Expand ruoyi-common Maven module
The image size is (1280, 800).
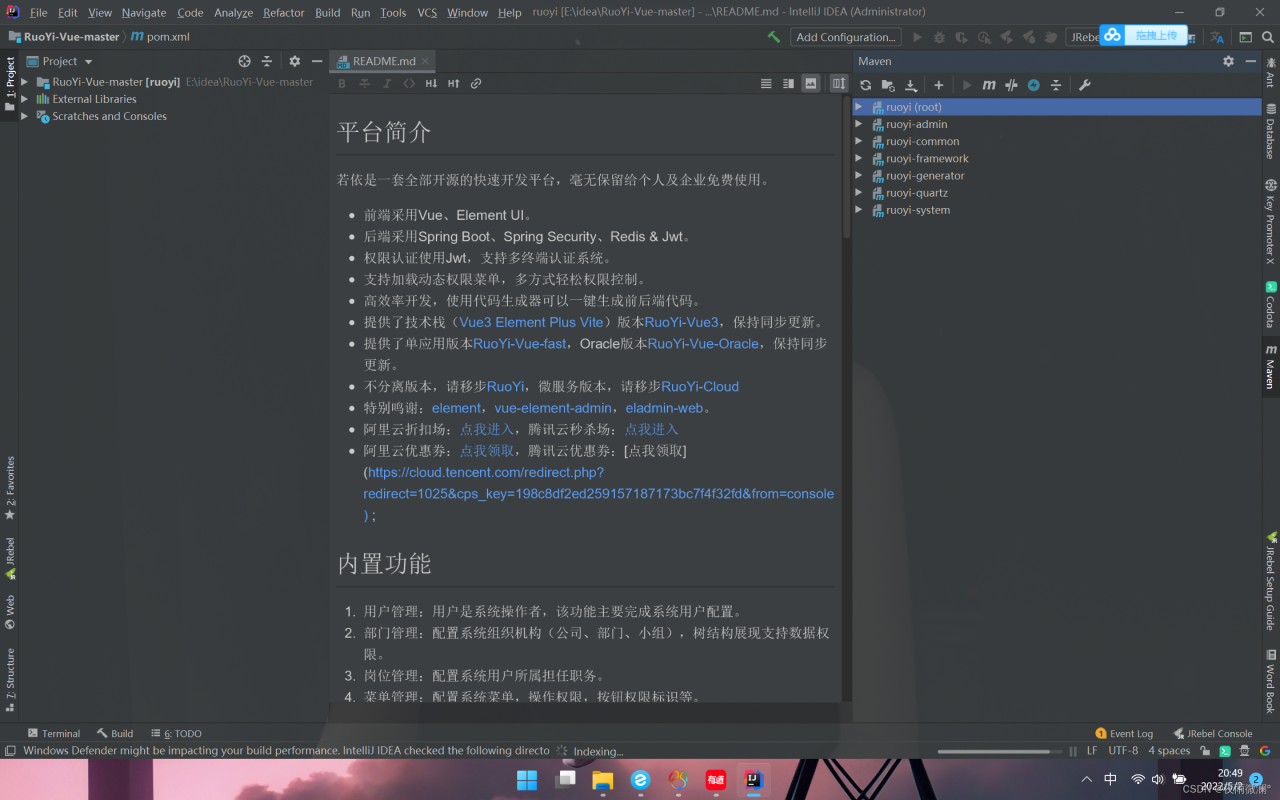(x=859, y=141)
